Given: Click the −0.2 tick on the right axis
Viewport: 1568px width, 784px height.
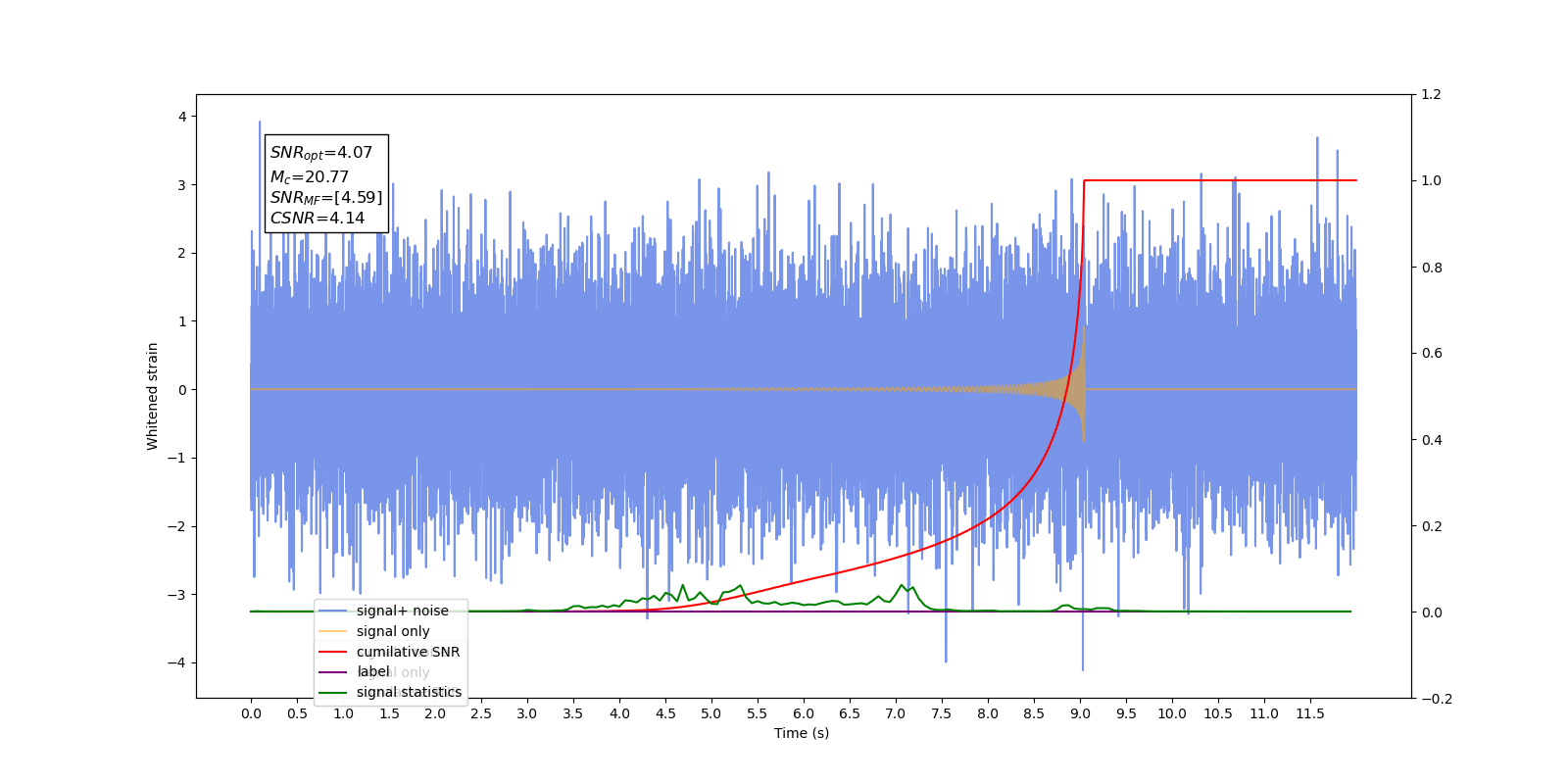Looking at the screenshot, I should tap(1437, 699).
